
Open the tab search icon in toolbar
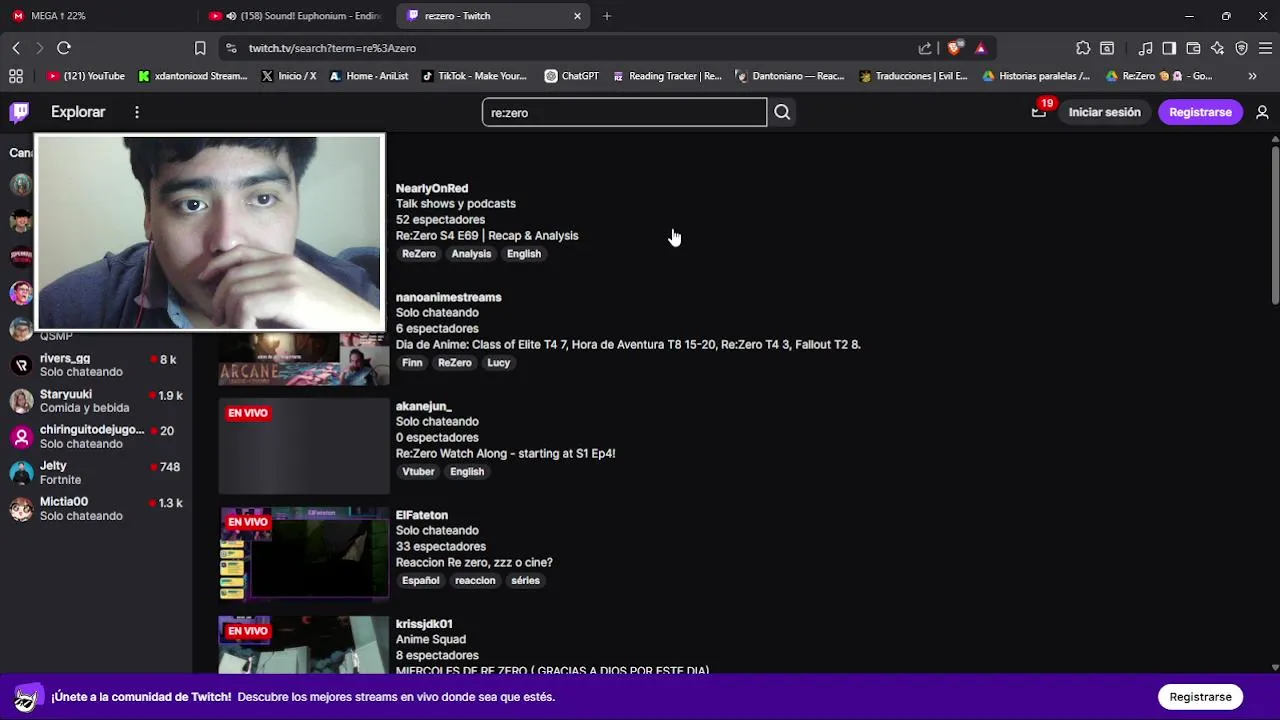click(1107, 48)
